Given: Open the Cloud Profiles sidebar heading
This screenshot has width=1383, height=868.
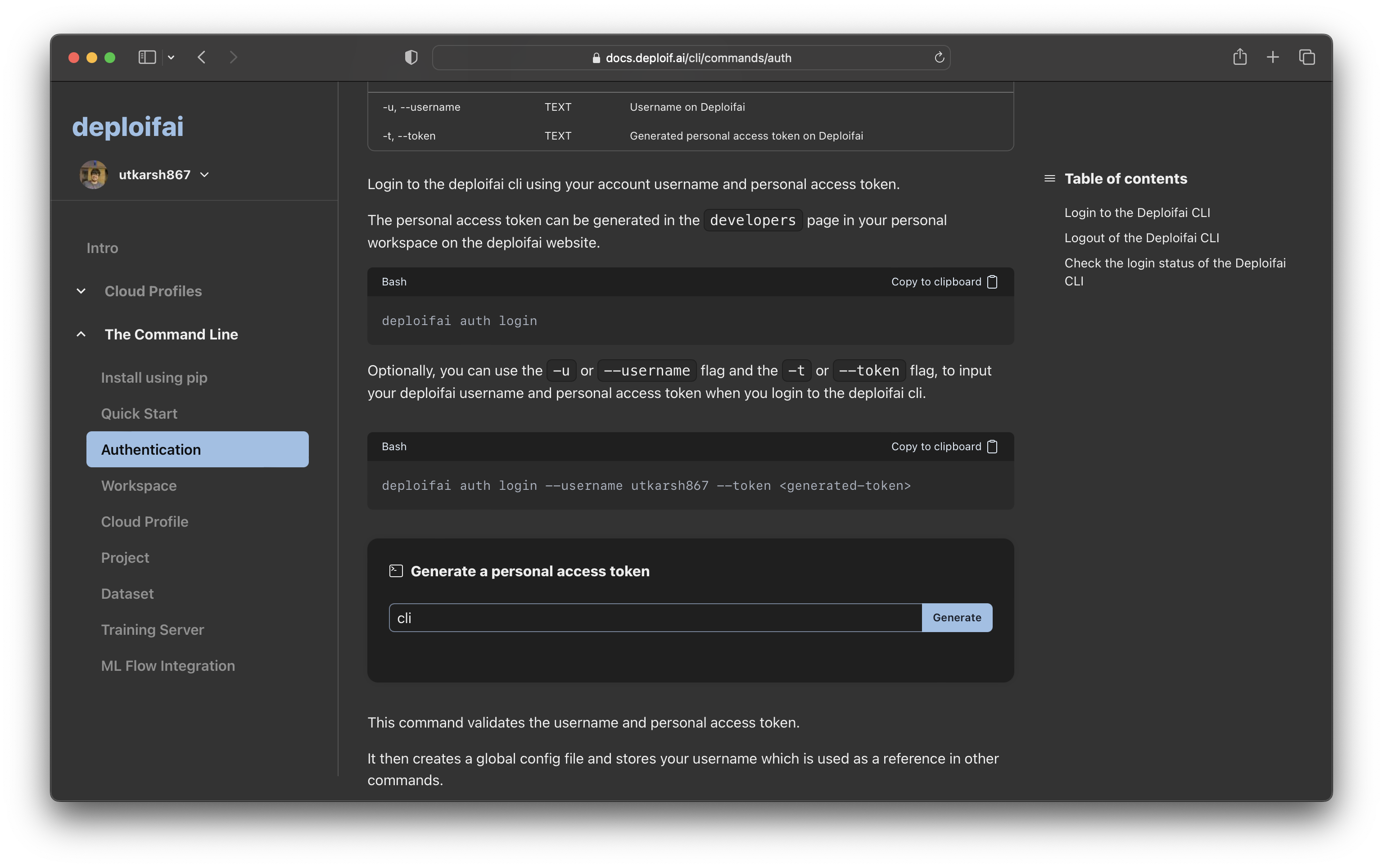Looking at the screenshot, I should coord(153,291).
